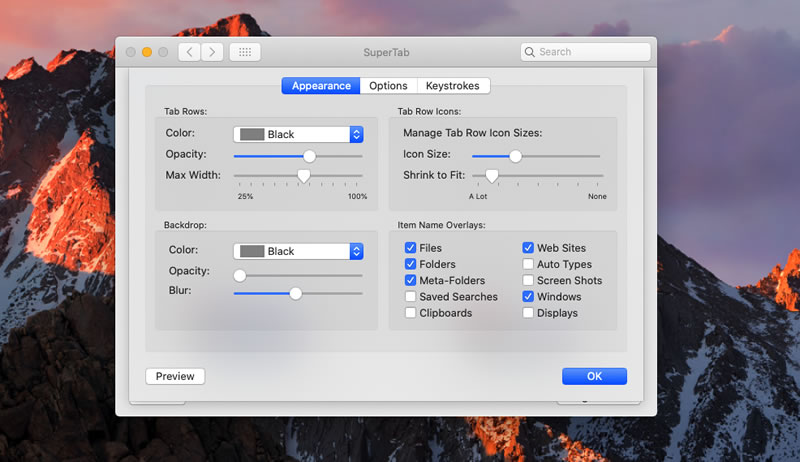Click the Backdrop Blur slider knob

point(295,293)
